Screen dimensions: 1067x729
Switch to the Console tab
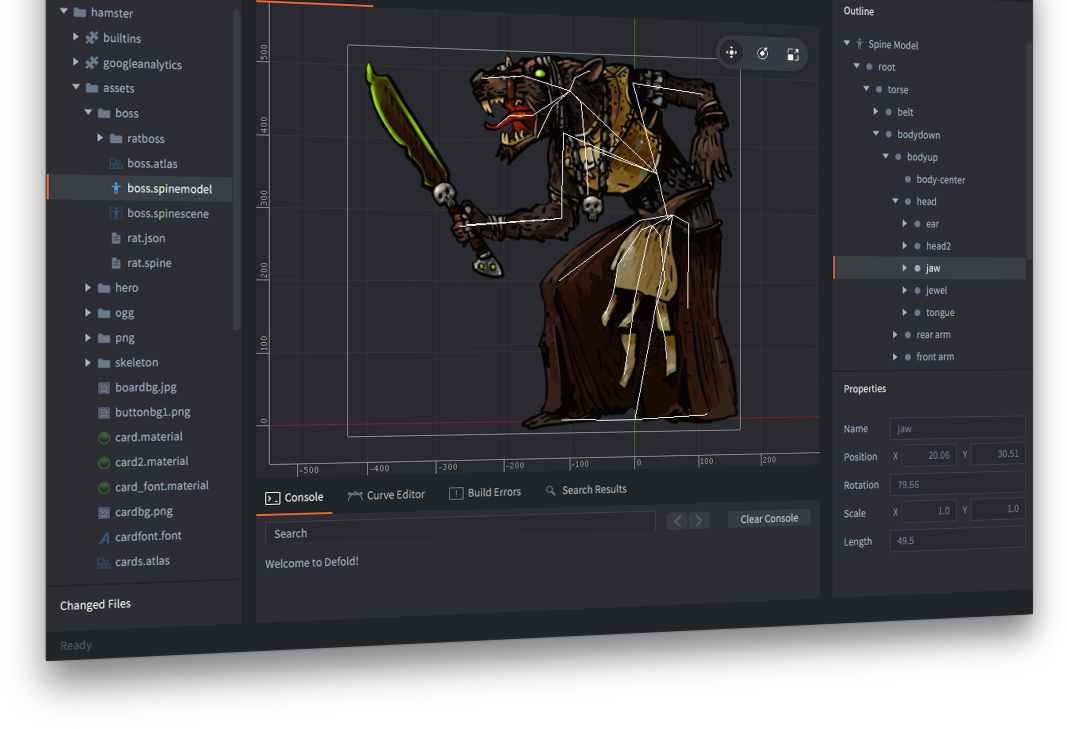pos(295,498)
